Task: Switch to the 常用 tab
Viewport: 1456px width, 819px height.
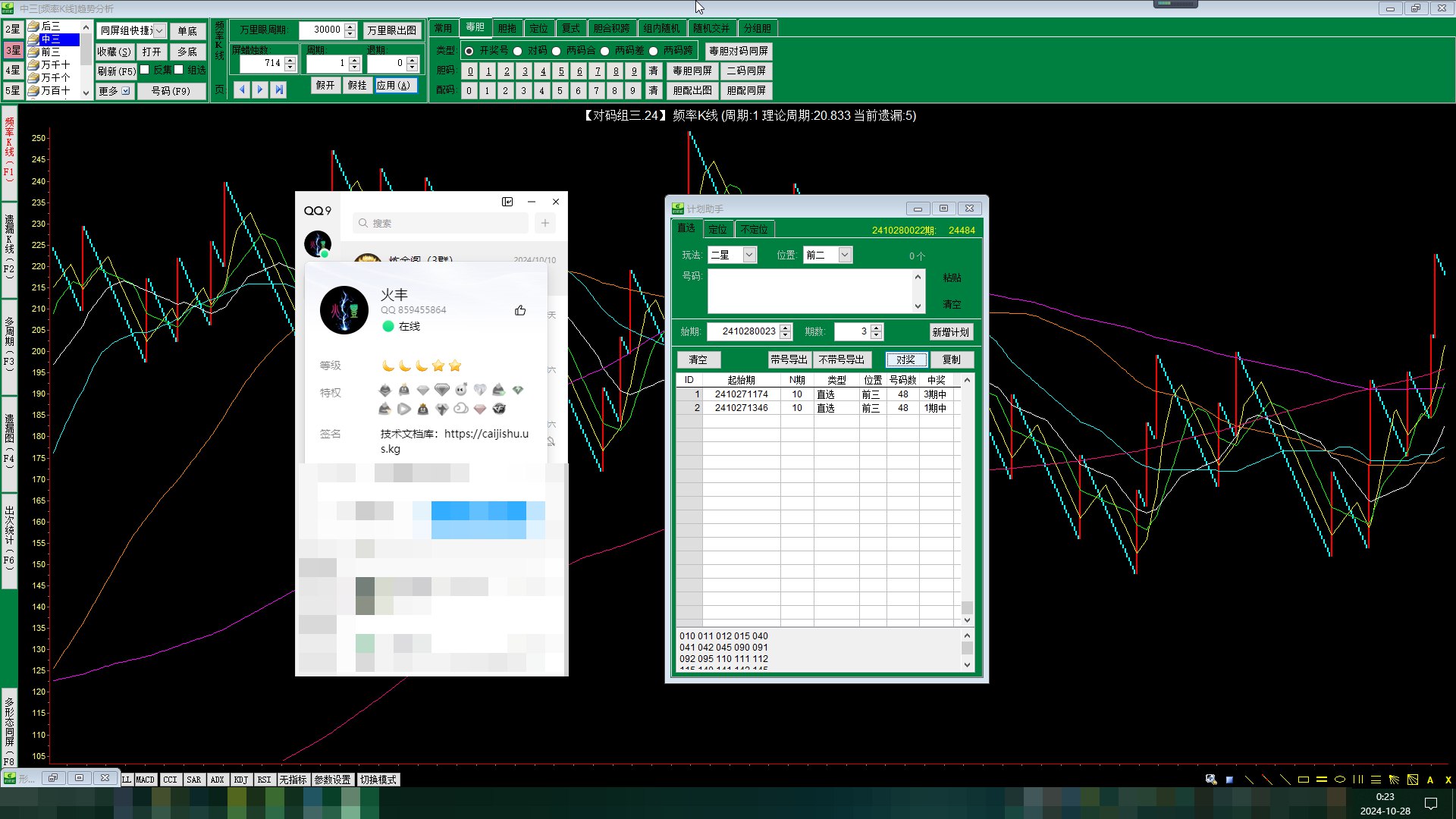Action: [444, 28]
